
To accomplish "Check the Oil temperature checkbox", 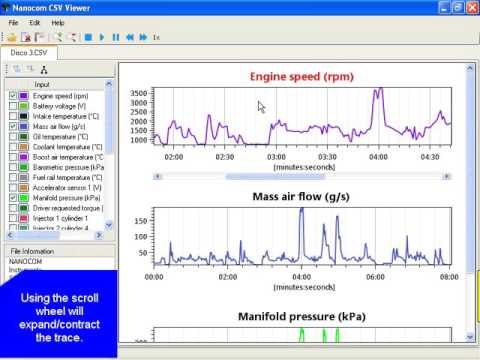I will [x=13, y=137].
